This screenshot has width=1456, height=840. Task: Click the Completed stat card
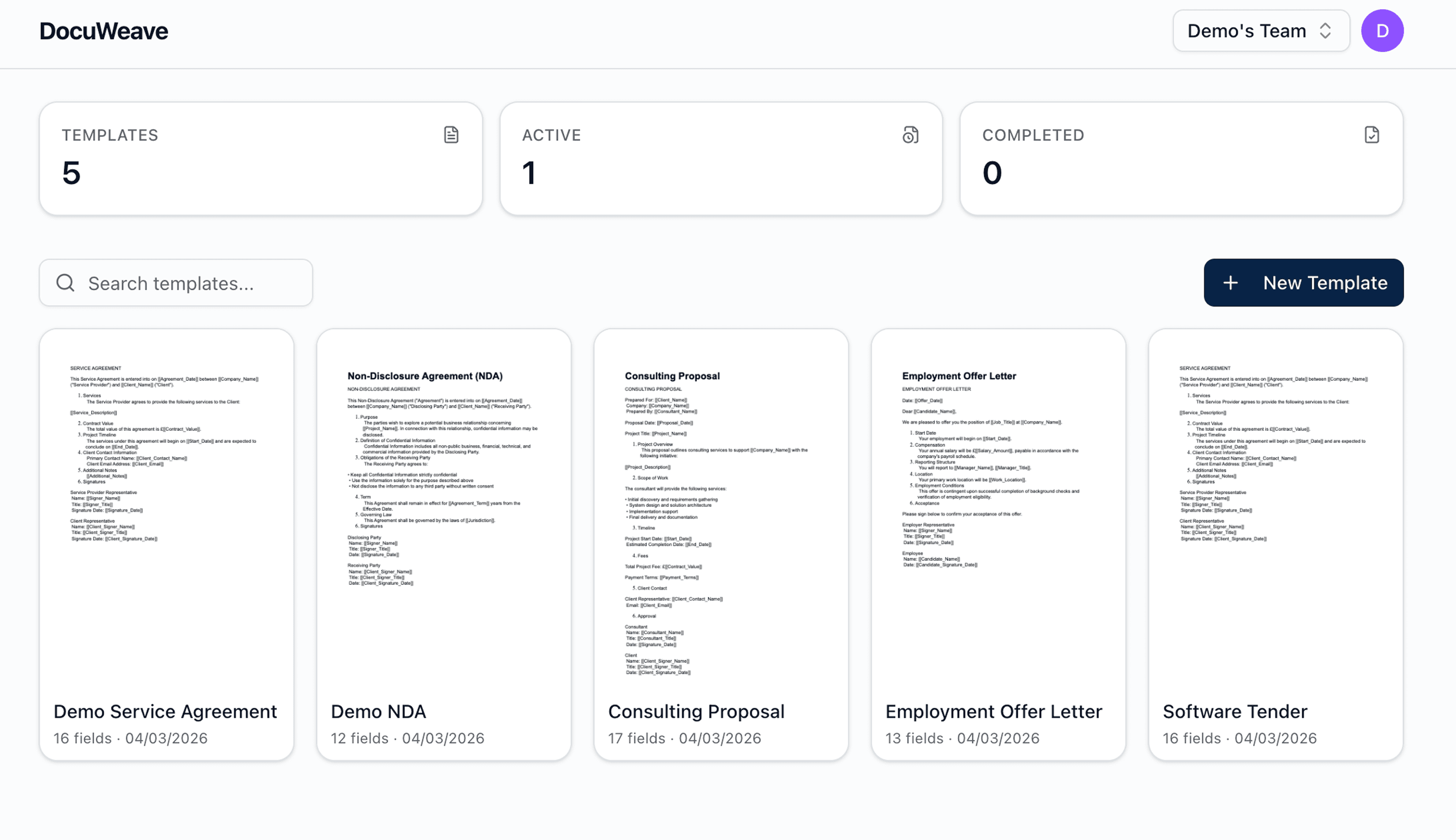(1181, 159)
